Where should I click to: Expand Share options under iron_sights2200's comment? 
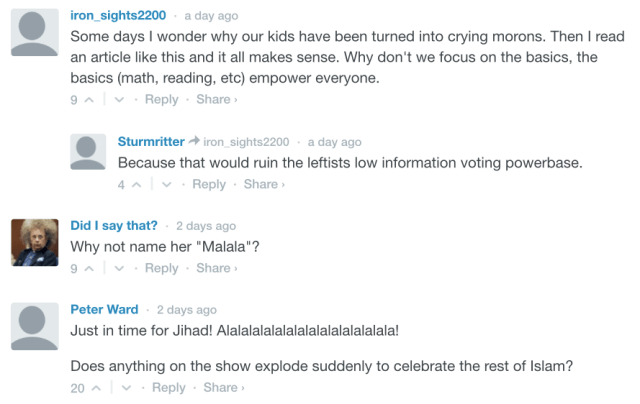click(216, 100)
